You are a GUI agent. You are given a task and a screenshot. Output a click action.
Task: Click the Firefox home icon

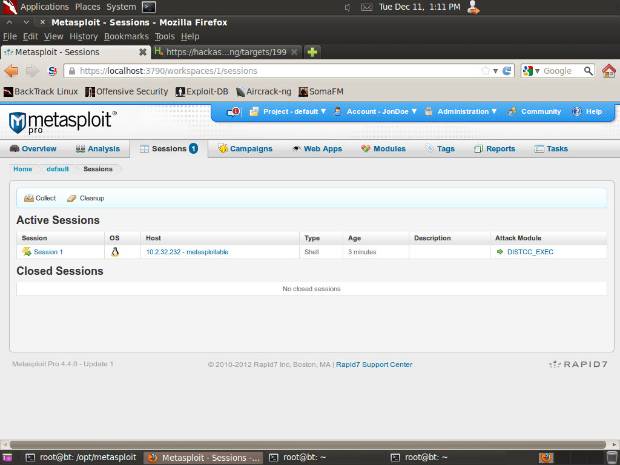[609, 71]
